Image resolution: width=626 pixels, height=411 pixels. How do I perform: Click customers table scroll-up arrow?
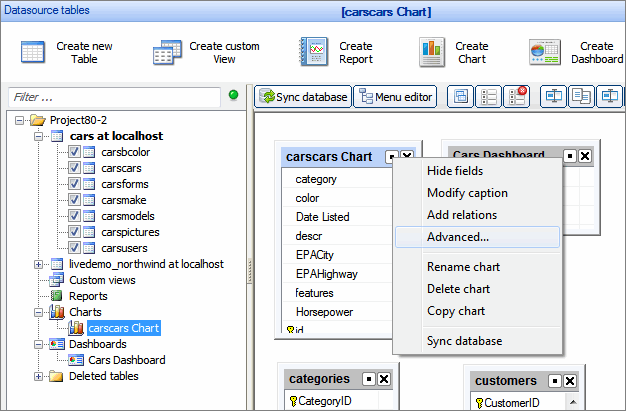(573, 402)
